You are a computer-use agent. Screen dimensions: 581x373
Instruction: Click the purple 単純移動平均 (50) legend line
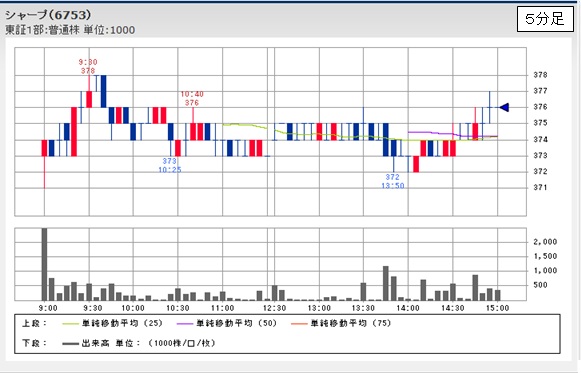(185, 324)
